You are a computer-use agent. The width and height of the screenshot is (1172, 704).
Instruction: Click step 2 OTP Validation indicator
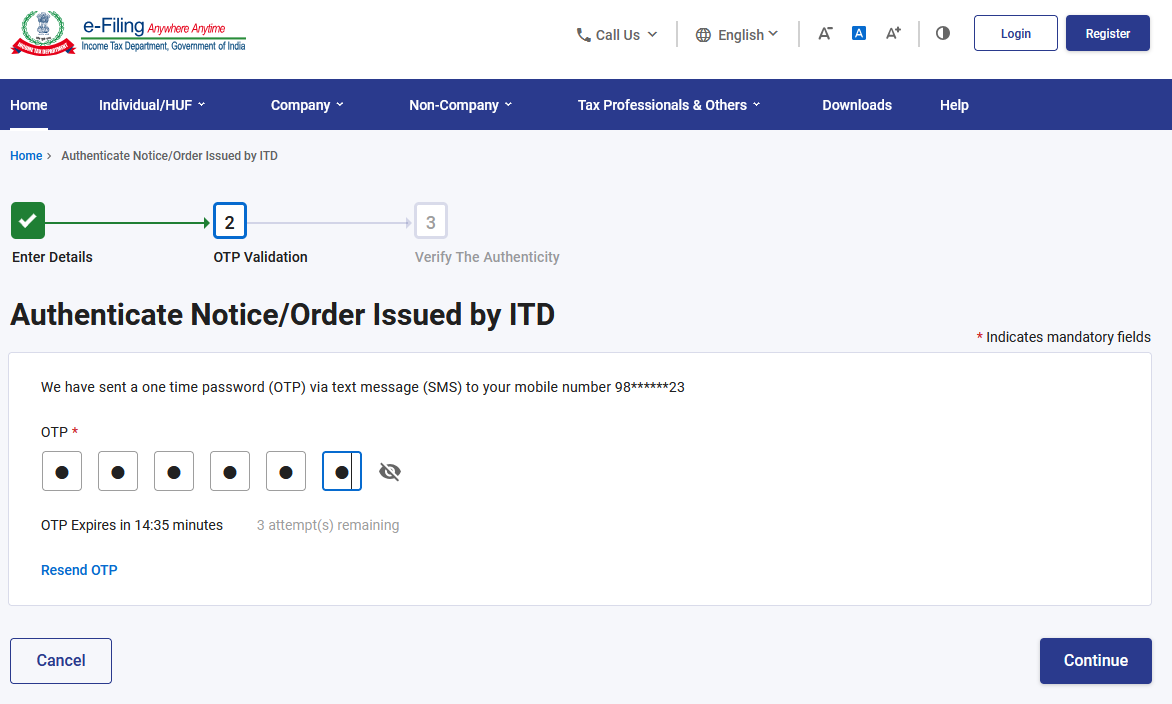(x=229, y=221)
